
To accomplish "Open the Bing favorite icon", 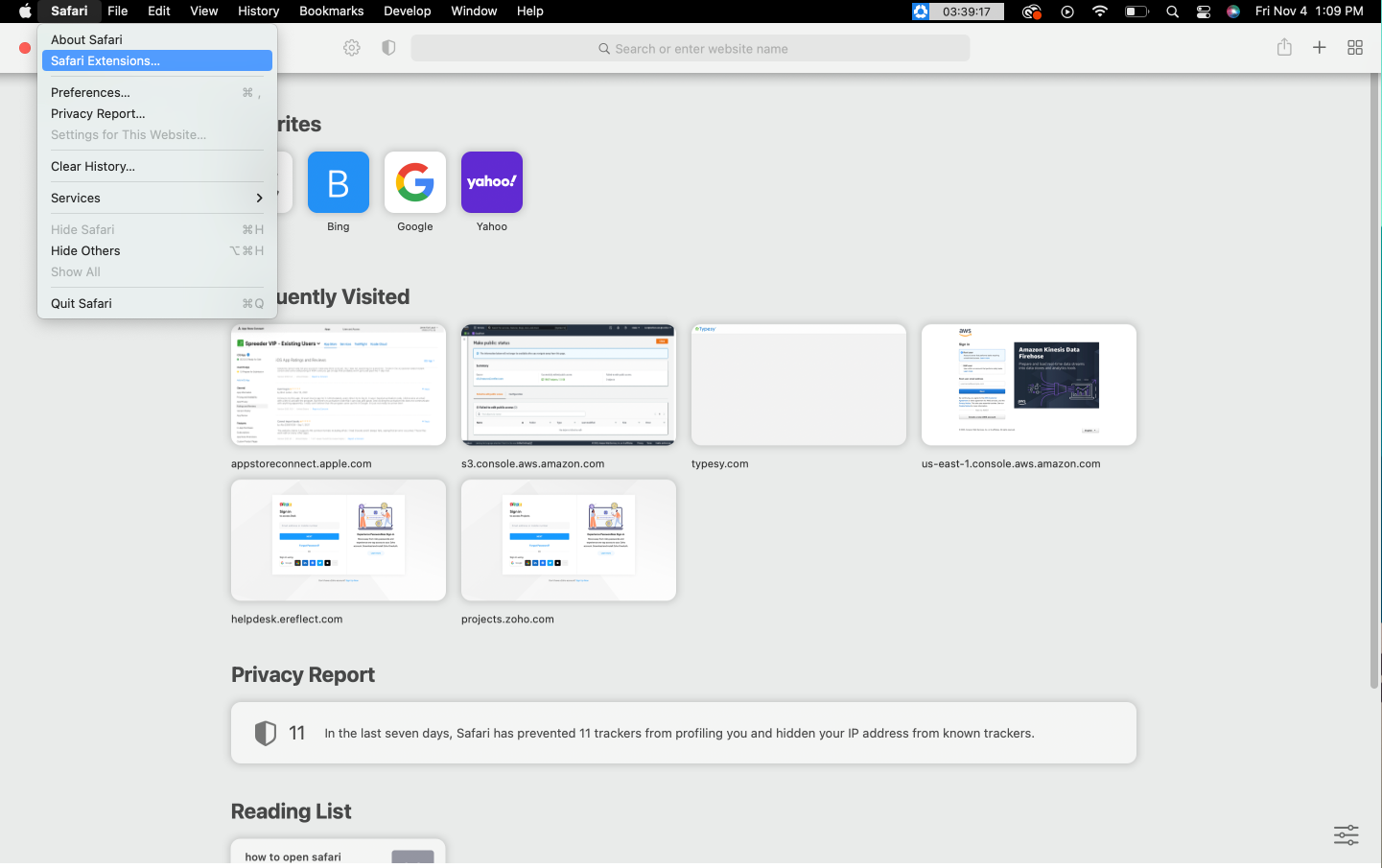I will [338, 182].
